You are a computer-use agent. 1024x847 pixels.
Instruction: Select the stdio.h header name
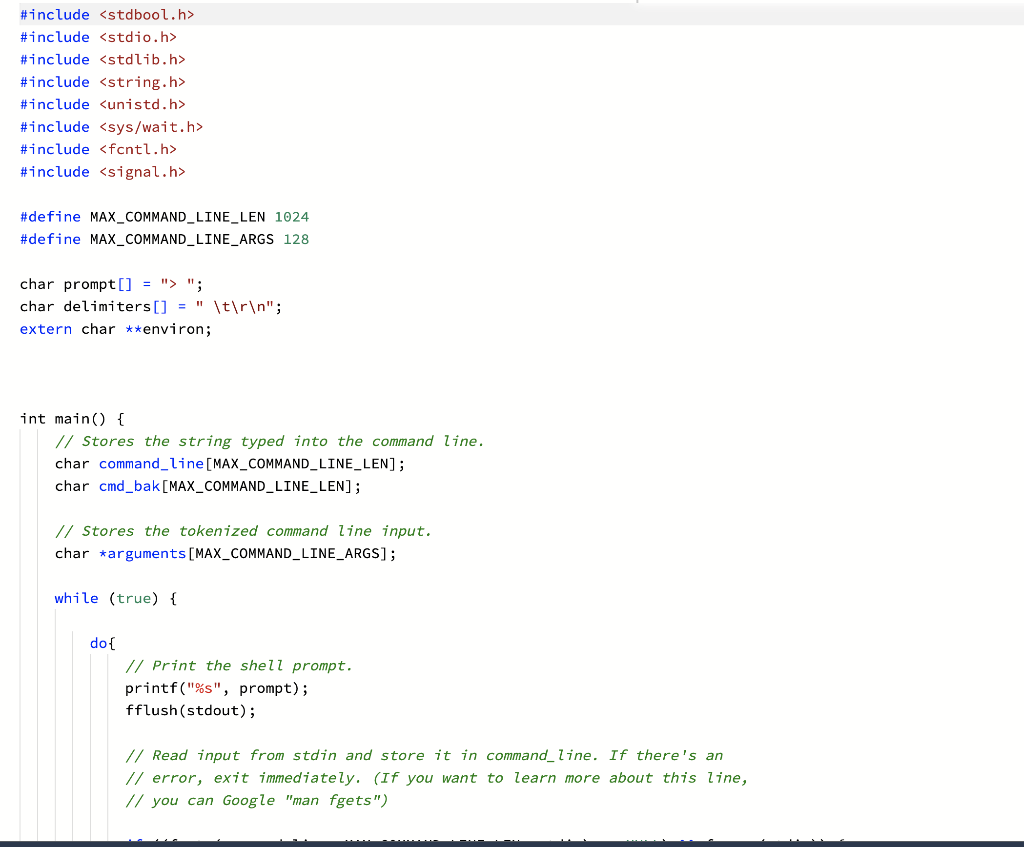point(137,37)
